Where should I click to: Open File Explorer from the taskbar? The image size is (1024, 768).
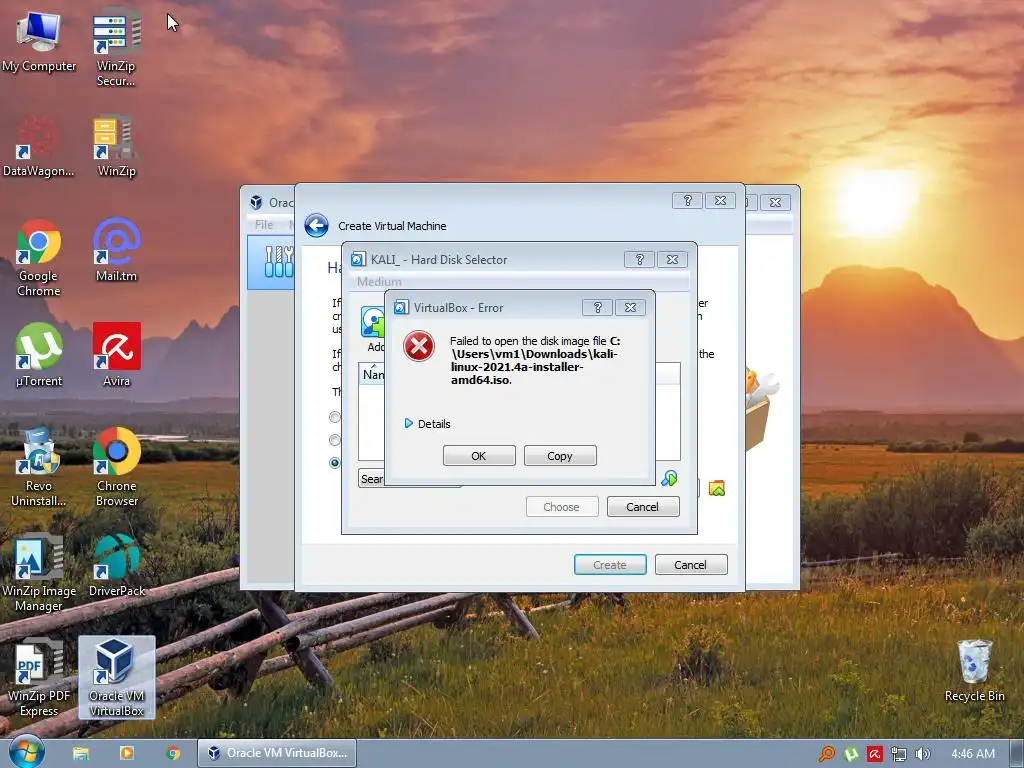(80, 753)
